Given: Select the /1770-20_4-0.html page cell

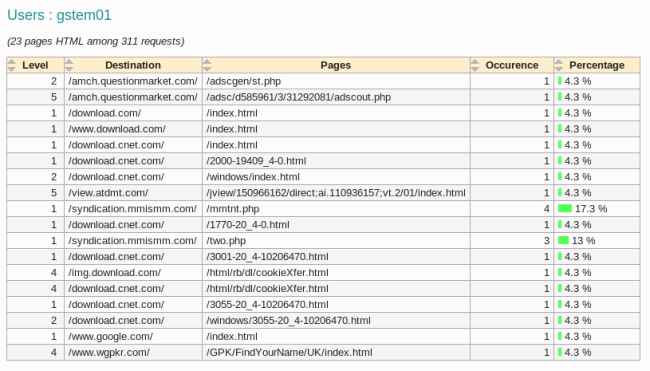Looking at the screenshot, I should 336,225.
